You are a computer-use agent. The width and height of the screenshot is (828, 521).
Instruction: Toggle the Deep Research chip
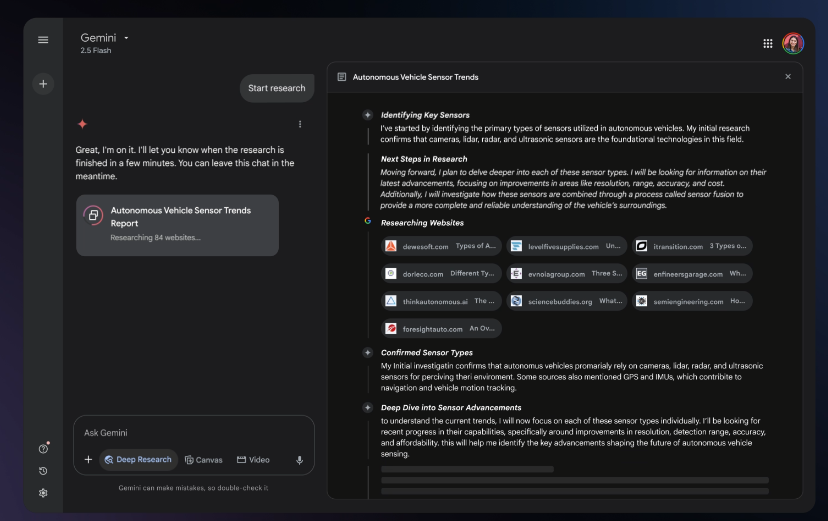coord(138,459)
